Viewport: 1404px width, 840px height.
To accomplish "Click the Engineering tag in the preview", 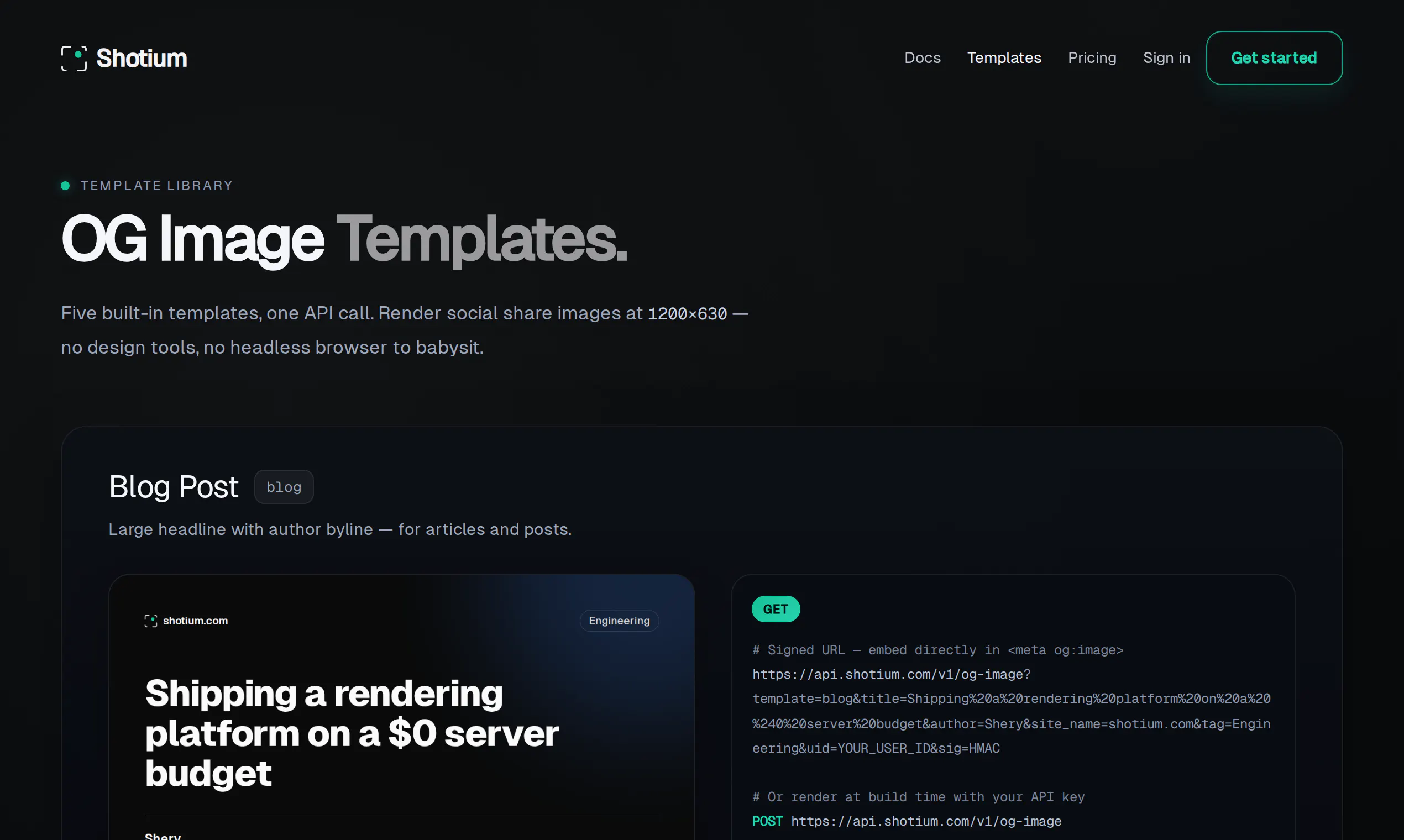I will click(x=619, y=621).
